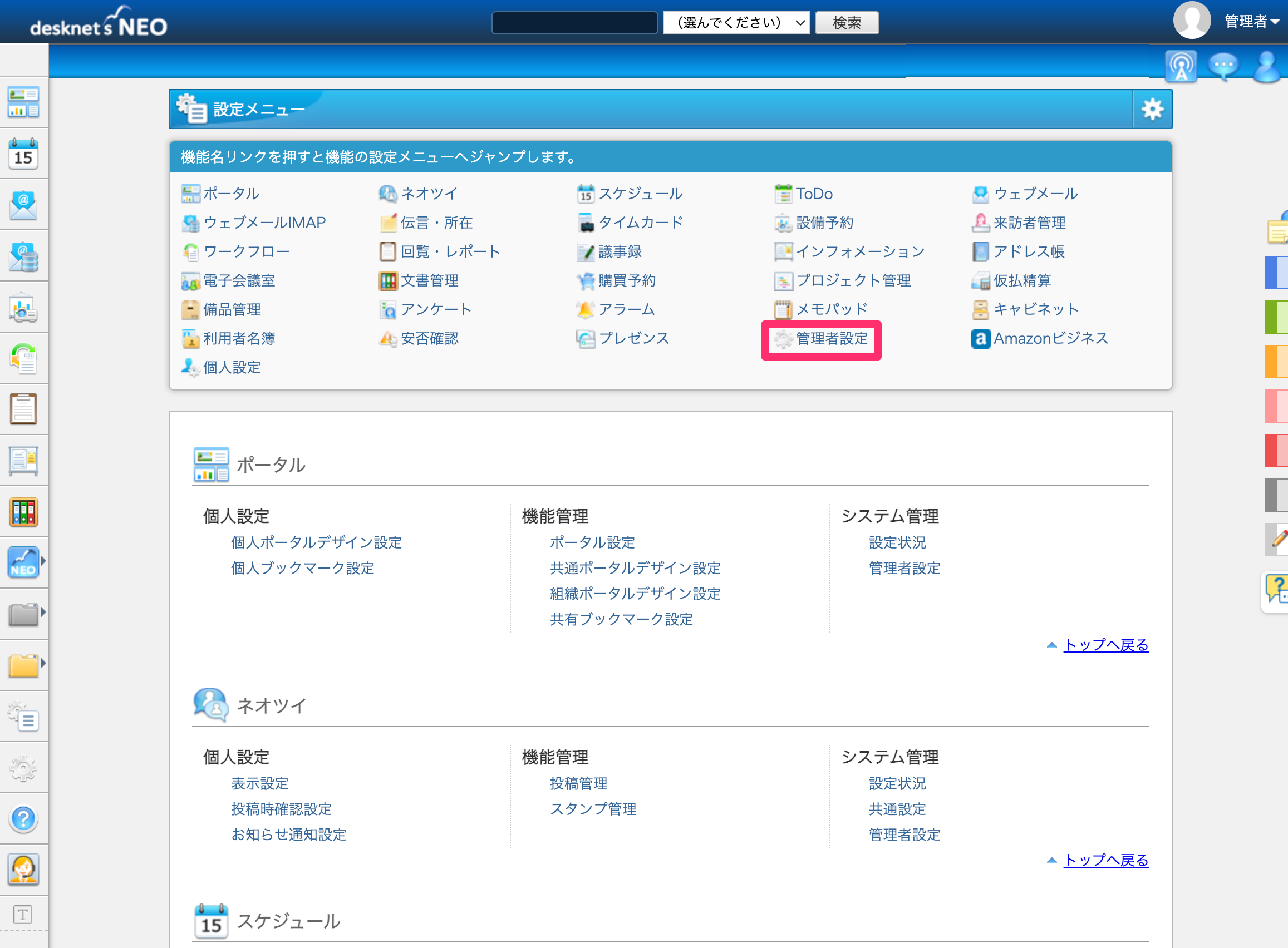Open the Schedule calendar icon in sidebar
Viewport: 1288px width, 948px height.
tap(23, 154)
